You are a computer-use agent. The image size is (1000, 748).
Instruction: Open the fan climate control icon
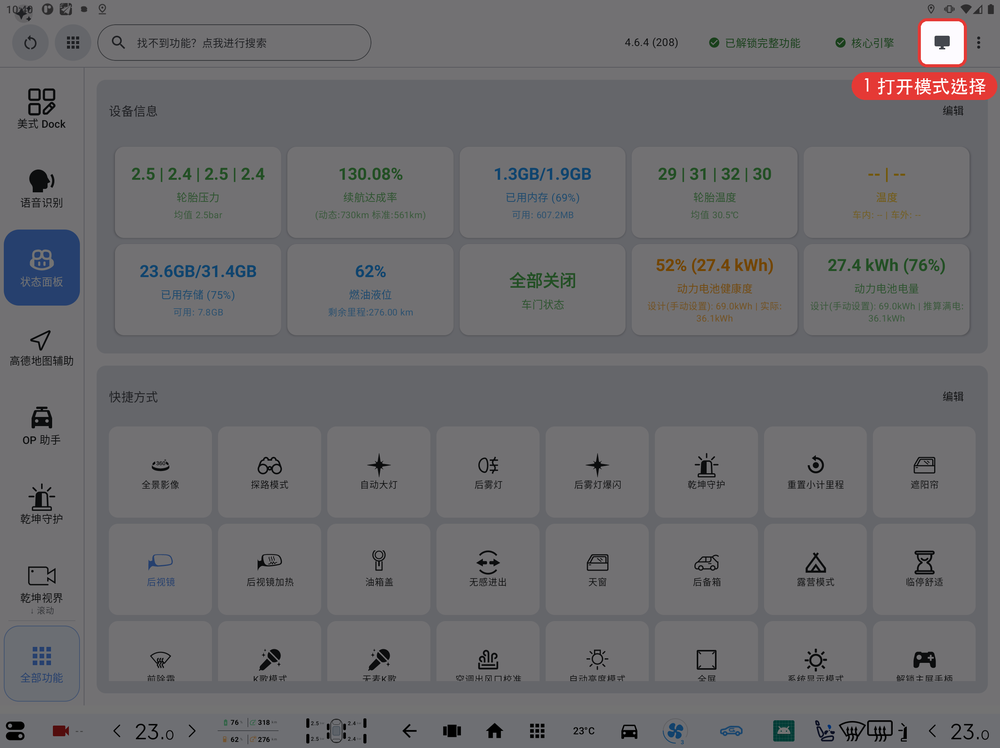[675, 731]
